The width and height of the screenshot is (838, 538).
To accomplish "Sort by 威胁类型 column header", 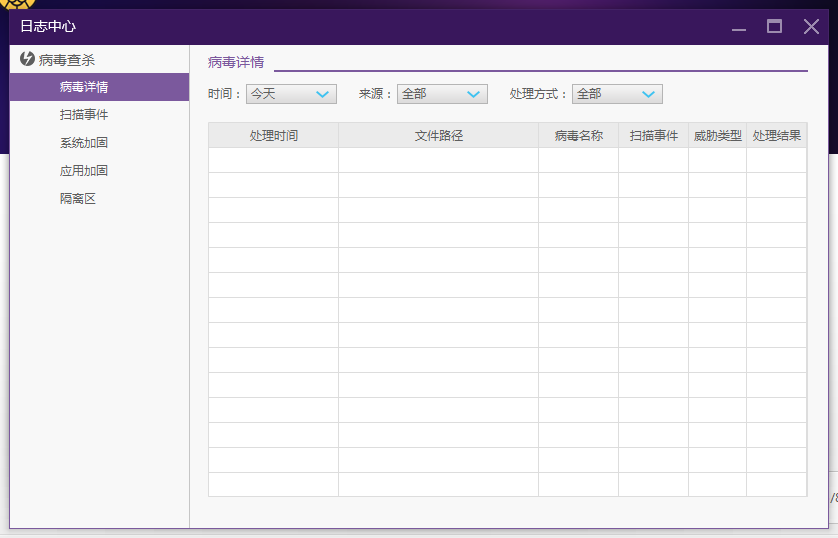I will coord(718,136).
